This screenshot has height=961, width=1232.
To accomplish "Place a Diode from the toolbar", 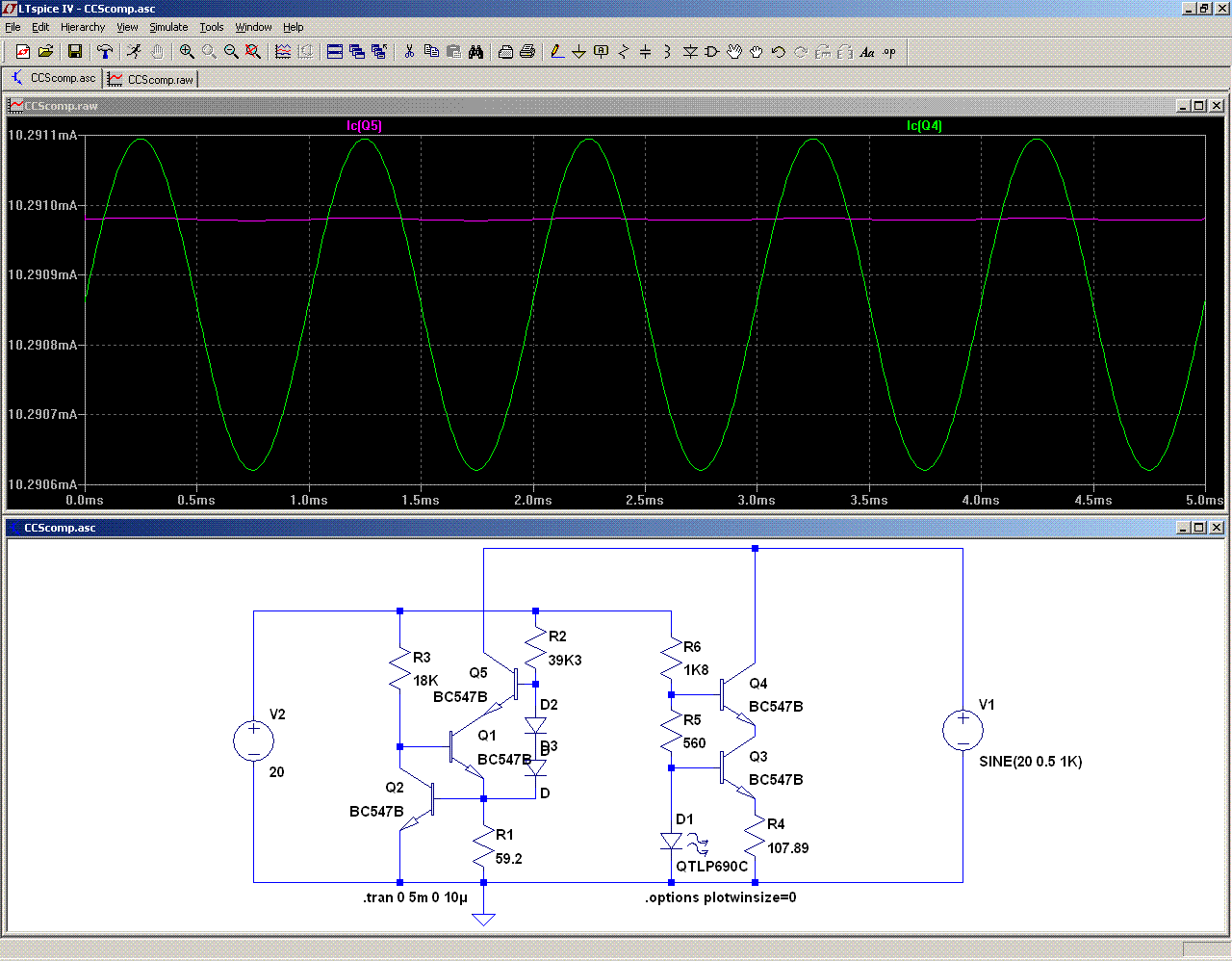I will 689,52.
